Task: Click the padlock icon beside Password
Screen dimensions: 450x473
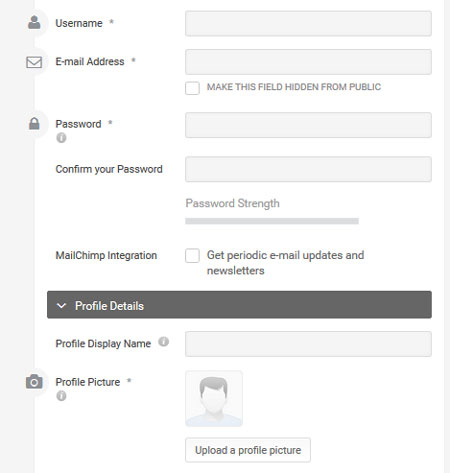Action: click(x=34, y=123)
